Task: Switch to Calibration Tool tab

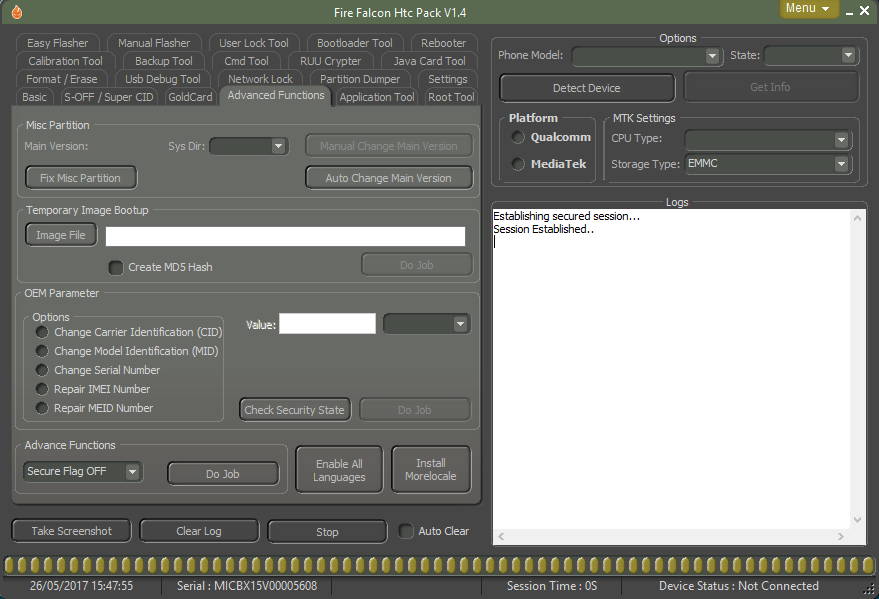Action: [65, 61]
